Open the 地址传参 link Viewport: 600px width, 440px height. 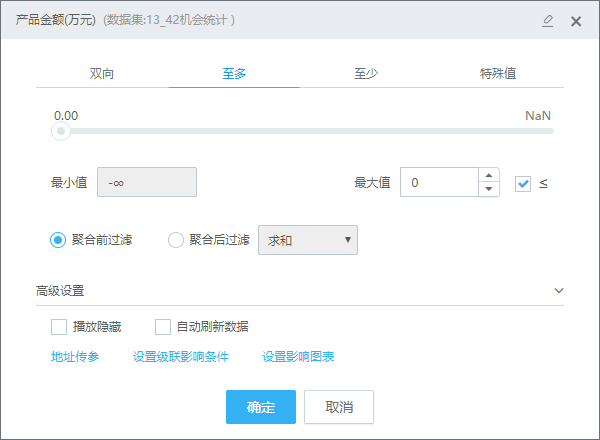[x=75, y=357]
